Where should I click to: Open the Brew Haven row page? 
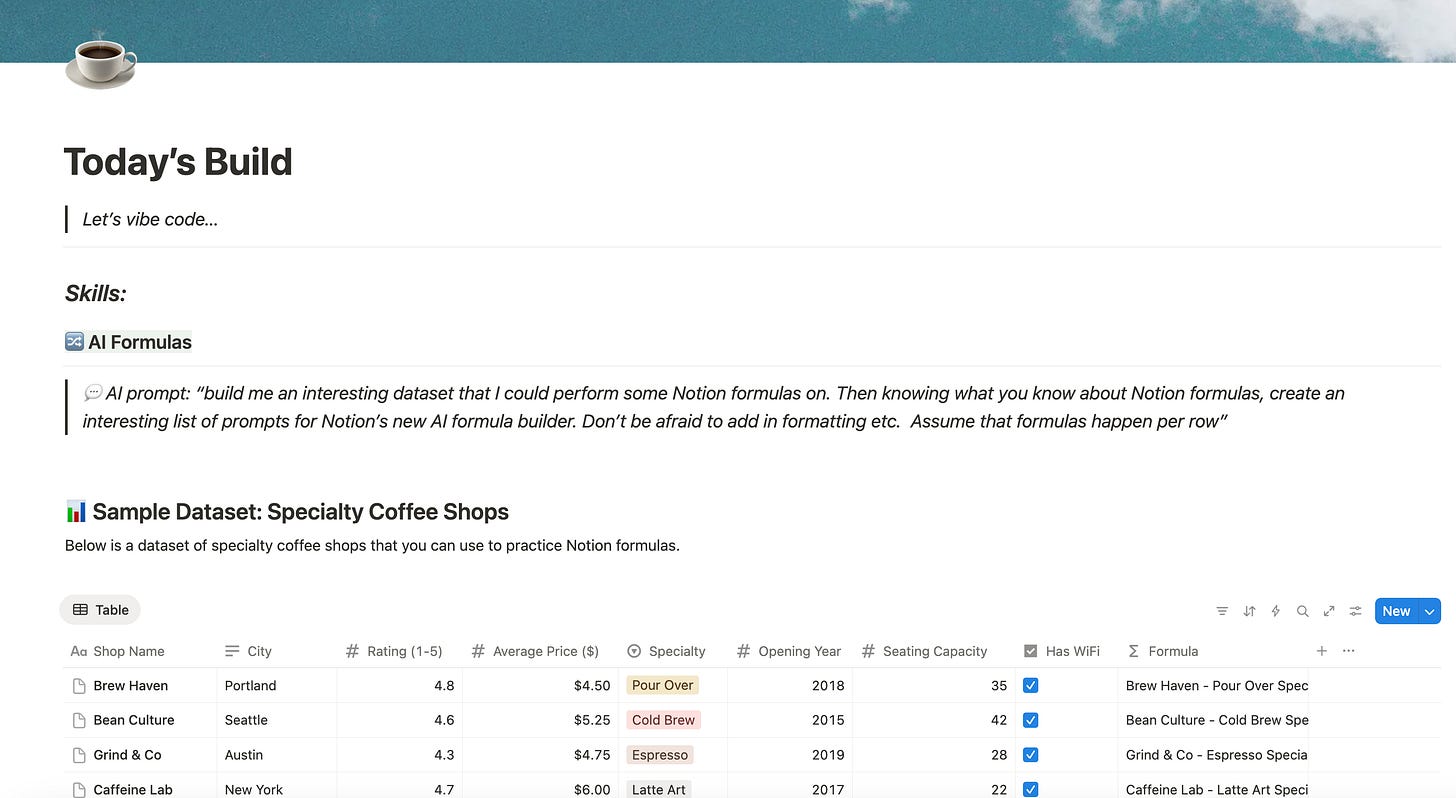click(130, 686)
